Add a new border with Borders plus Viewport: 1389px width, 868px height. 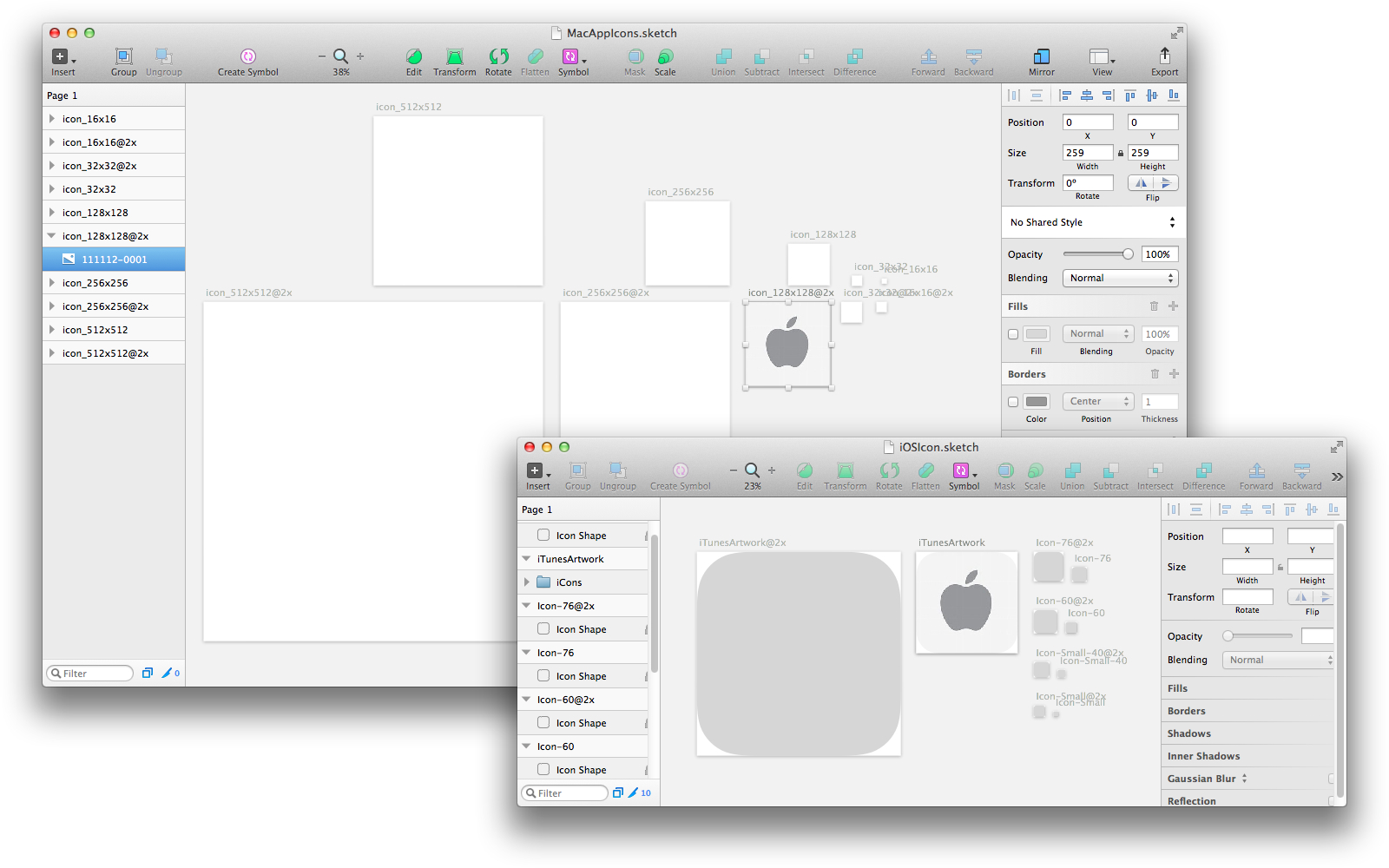click(x=1174, y=373)
